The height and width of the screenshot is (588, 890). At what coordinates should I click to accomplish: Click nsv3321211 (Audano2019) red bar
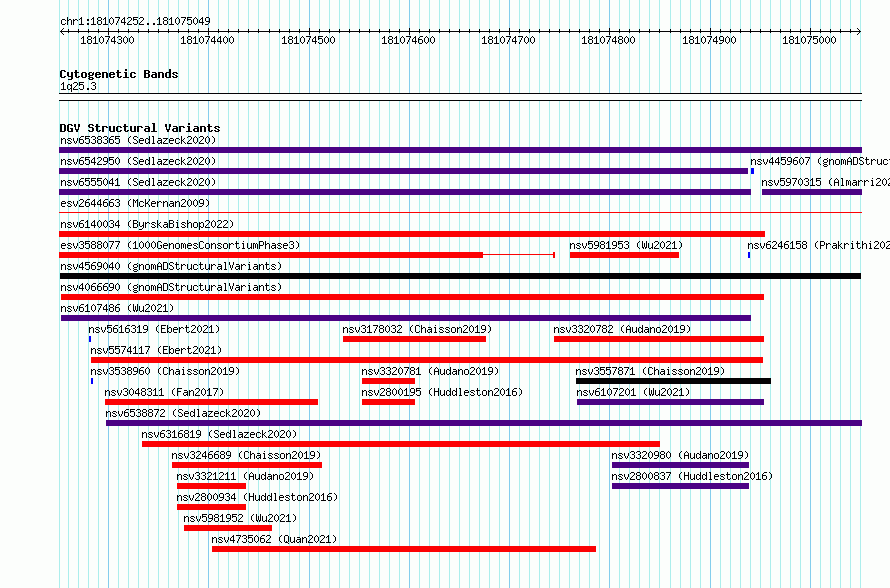pyautogui.click(x=211, y=486)
